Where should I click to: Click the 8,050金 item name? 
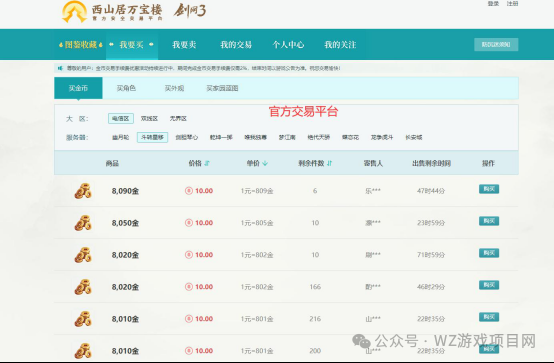coord(125,223)
